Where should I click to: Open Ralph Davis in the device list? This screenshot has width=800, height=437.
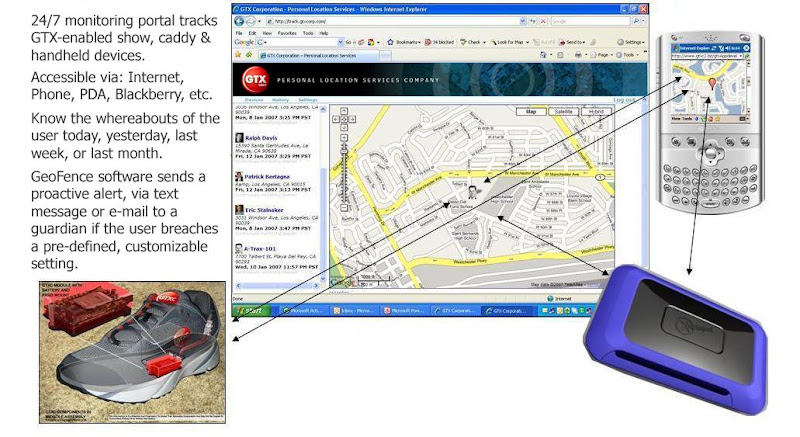tap(261, 138)
